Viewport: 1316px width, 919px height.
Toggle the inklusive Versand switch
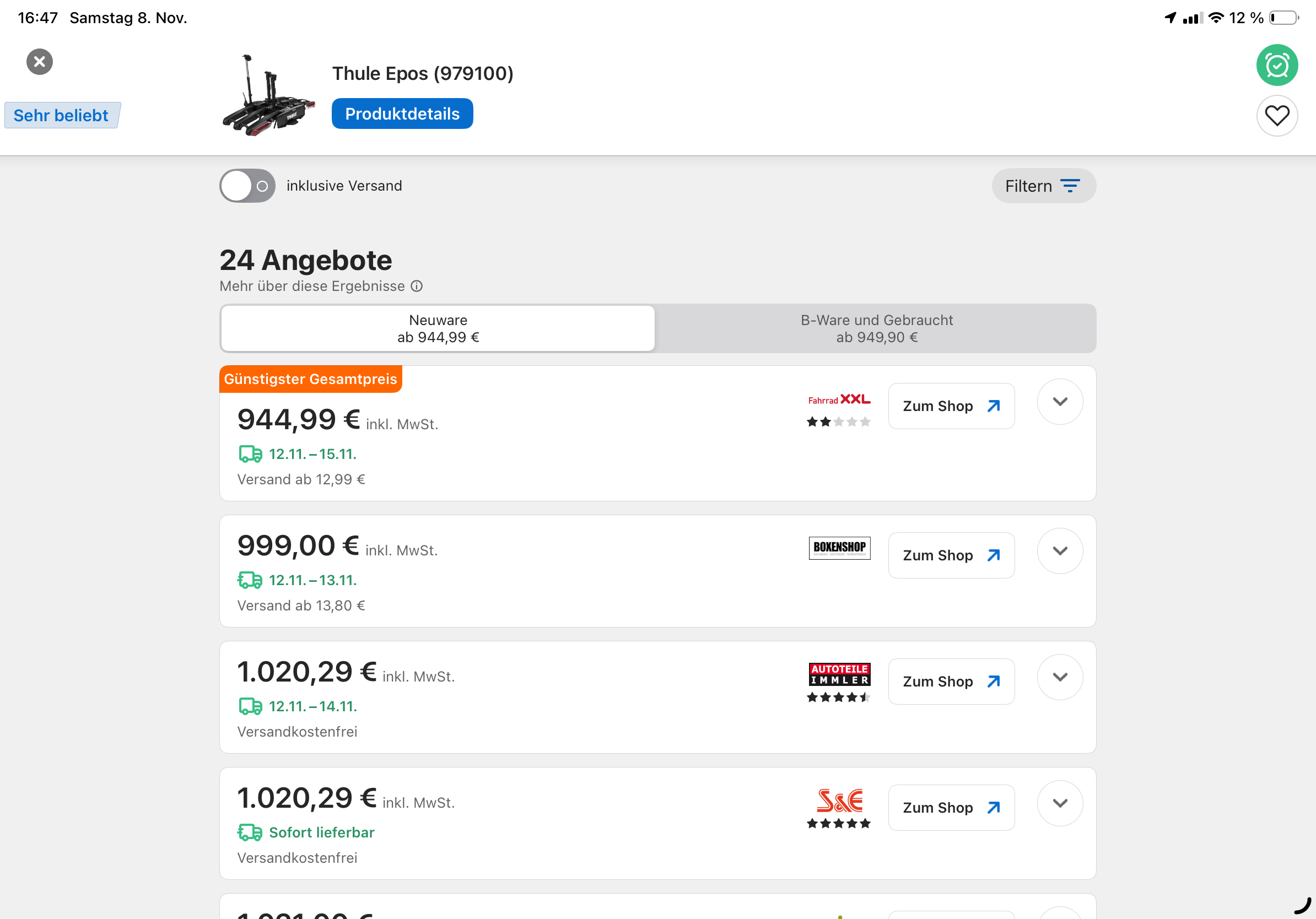pos(247,186)
